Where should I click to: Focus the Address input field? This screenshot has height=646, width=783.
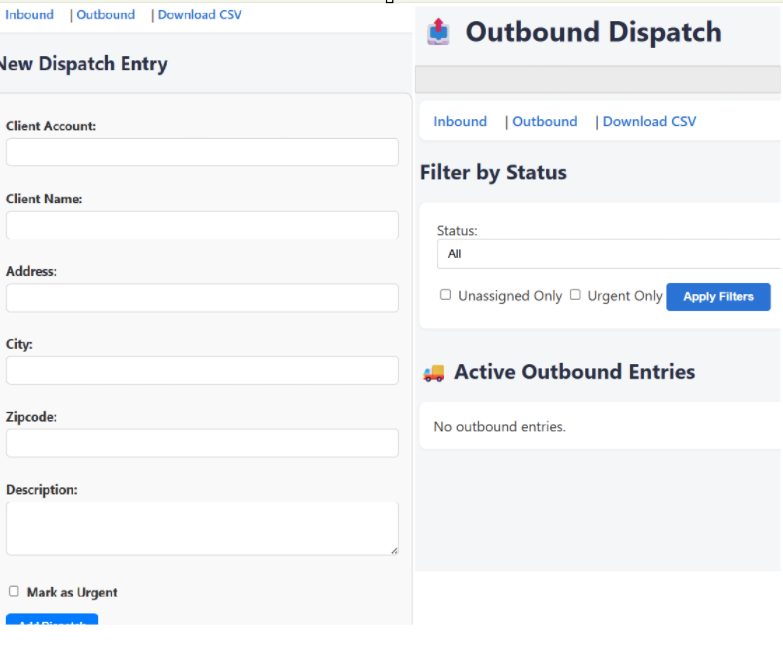point(202,298)
